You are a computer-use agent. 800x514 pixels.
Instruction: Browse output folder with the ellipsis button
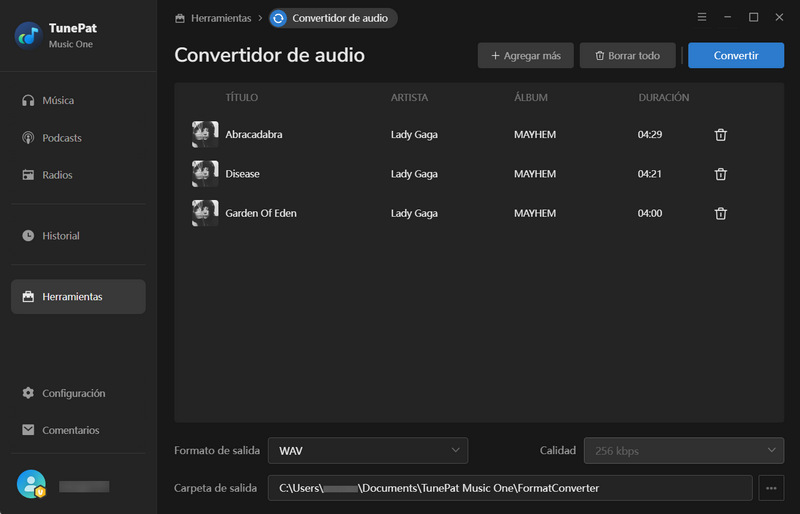pos(771,488)
